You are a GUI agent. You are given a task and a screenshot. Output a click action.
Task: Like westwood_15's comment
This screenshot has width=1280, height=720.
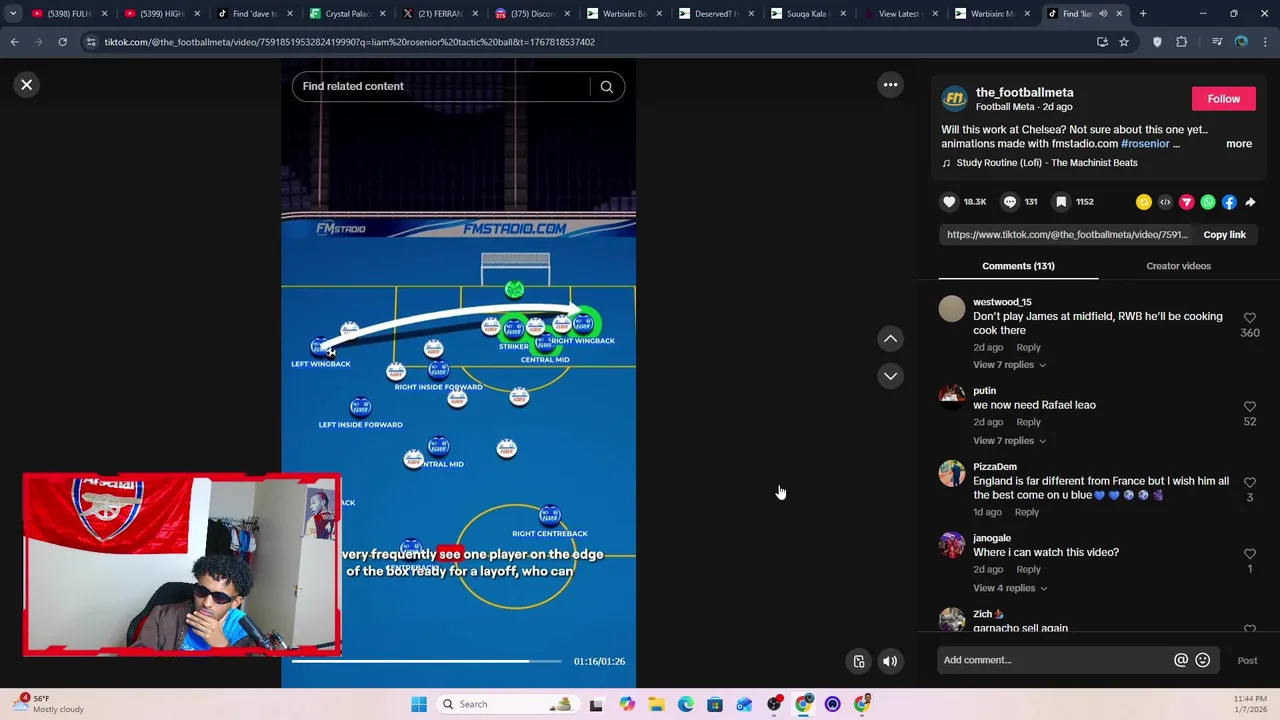[x=1249, y=318]
